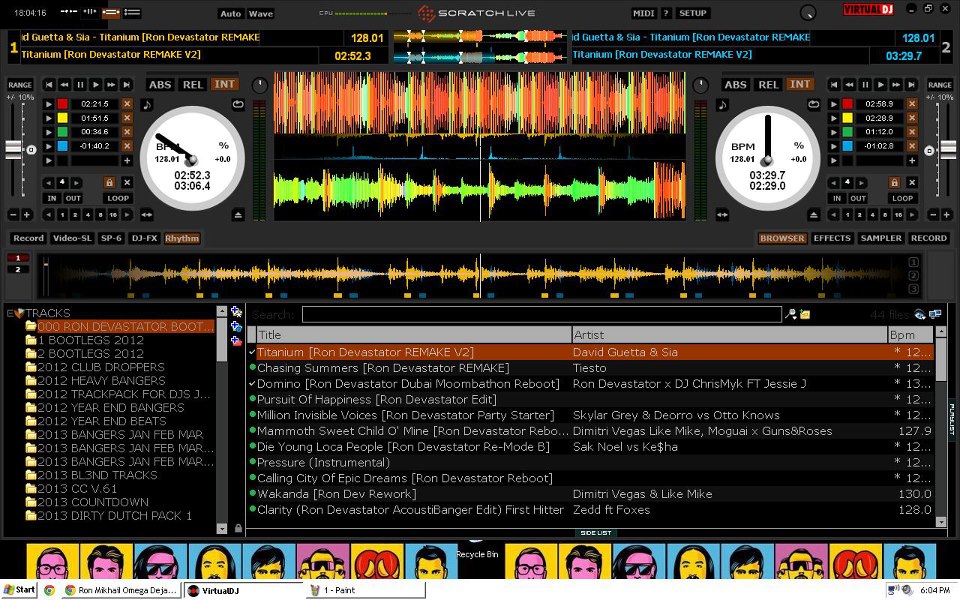
Task: Open the Video-SL tab
Action: click(72, 238)
